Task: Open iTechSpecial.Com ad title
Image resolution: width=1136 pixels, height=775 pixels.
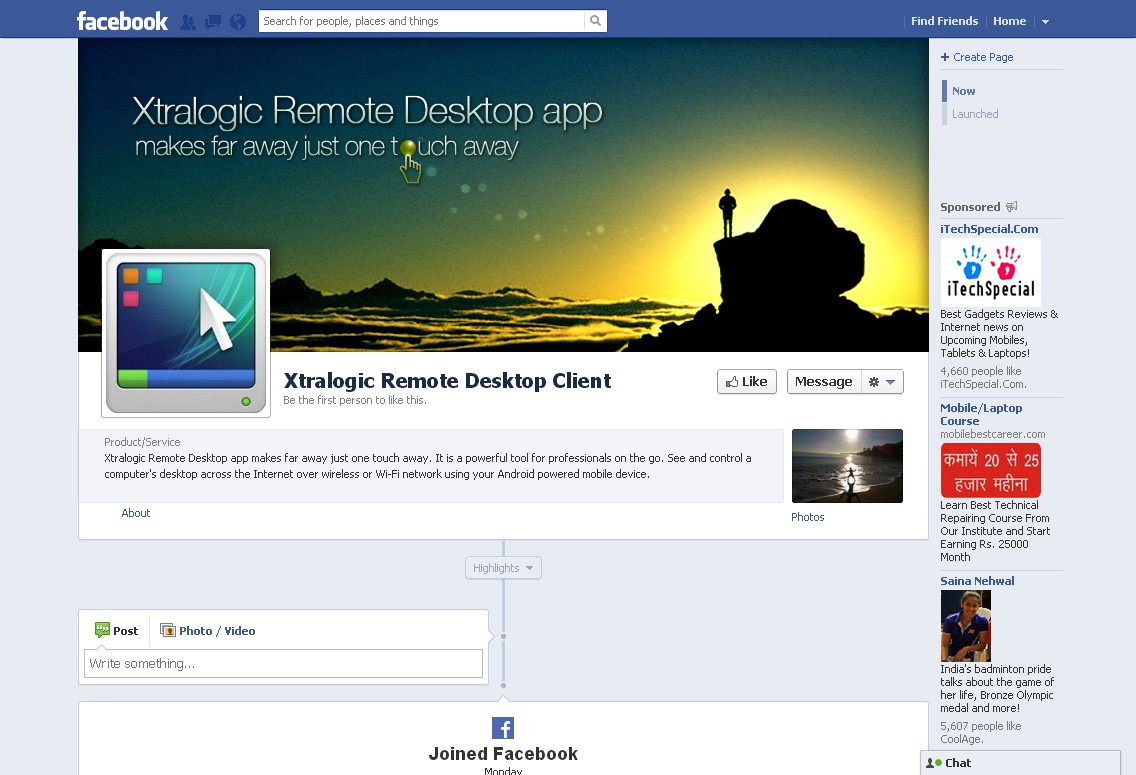Action: [989, 229]
